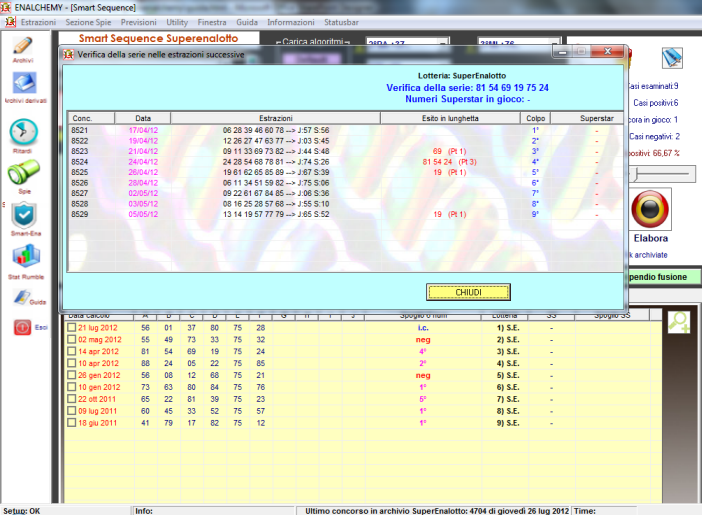Open the Informazioni menu
This screenshot has width=702, height=515.
click(x=291, y=22)
